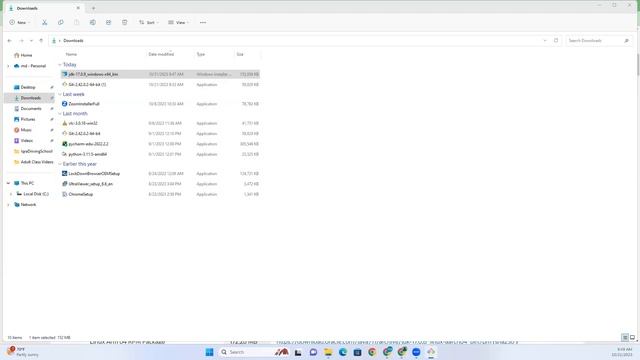The image size is (640, 360).
Task: Open the Sort dropdown
Action: (149, 22)
